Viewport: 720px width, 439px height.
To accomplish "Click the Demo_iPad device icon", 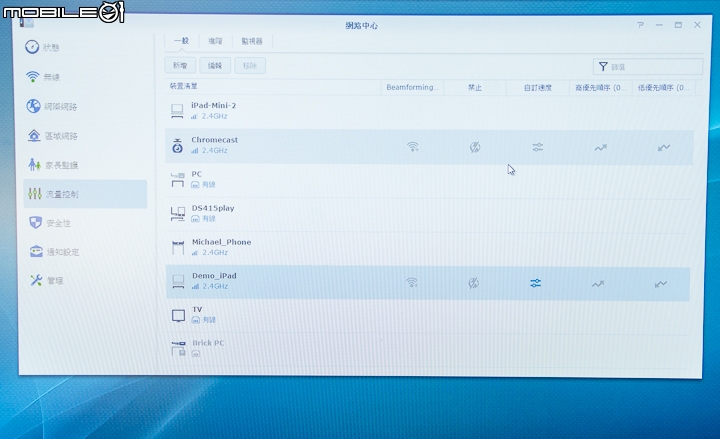I will click(x=178, y=281).
